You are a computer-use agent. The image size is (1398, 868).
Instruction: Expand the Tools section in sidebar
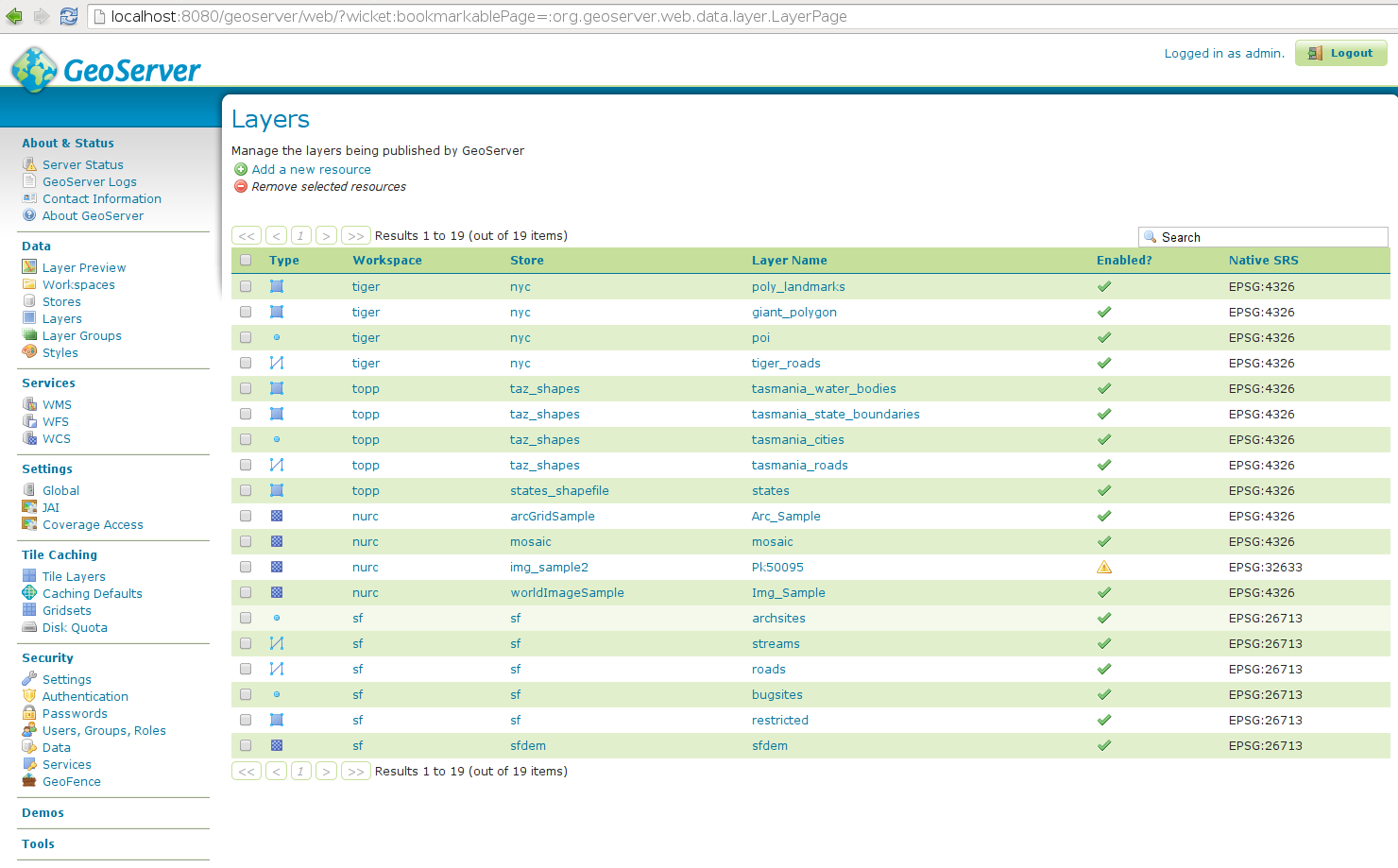coord(39,844)
